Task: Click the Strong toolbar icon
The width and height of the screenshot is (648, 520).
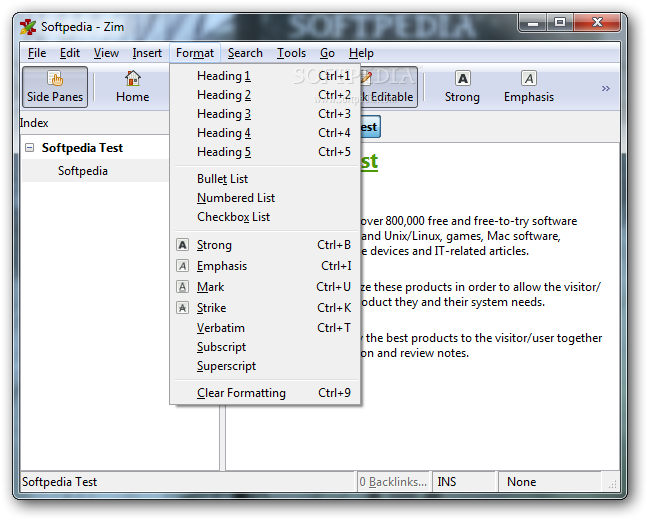Action: tap(462, 78)
